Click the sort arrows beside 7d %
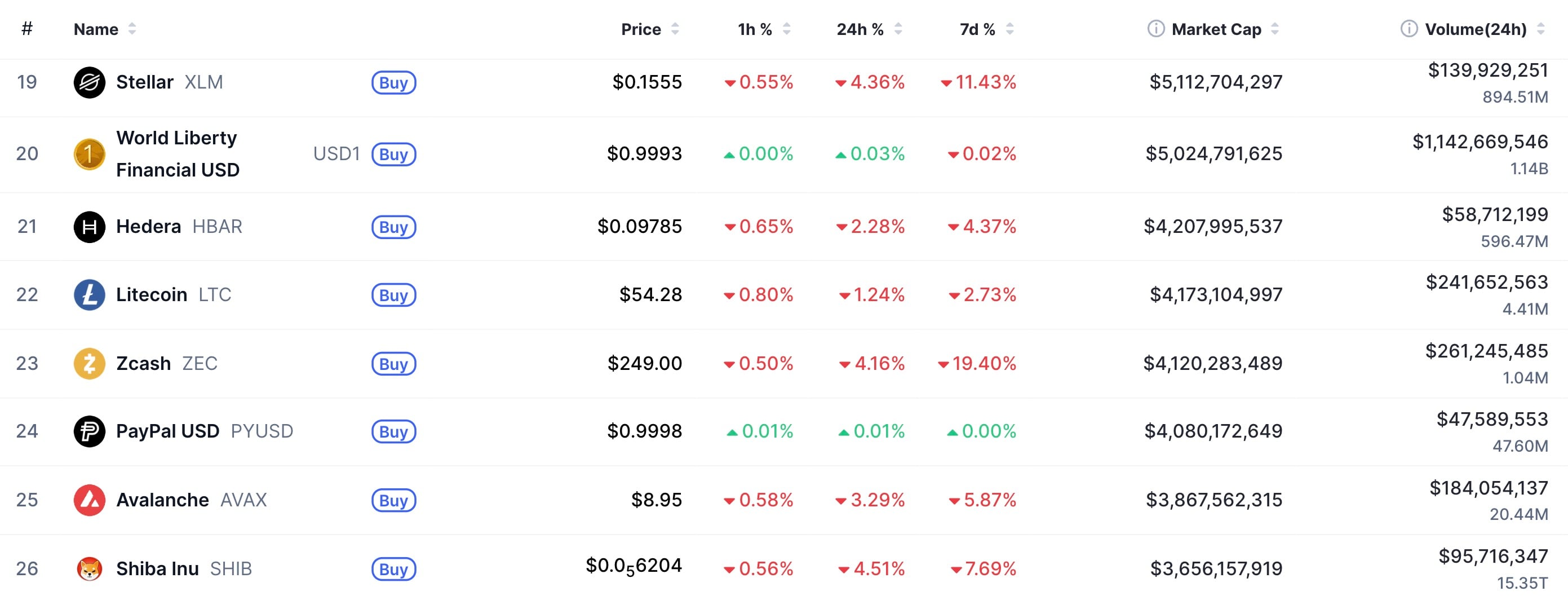 [x=1009, y=29]
